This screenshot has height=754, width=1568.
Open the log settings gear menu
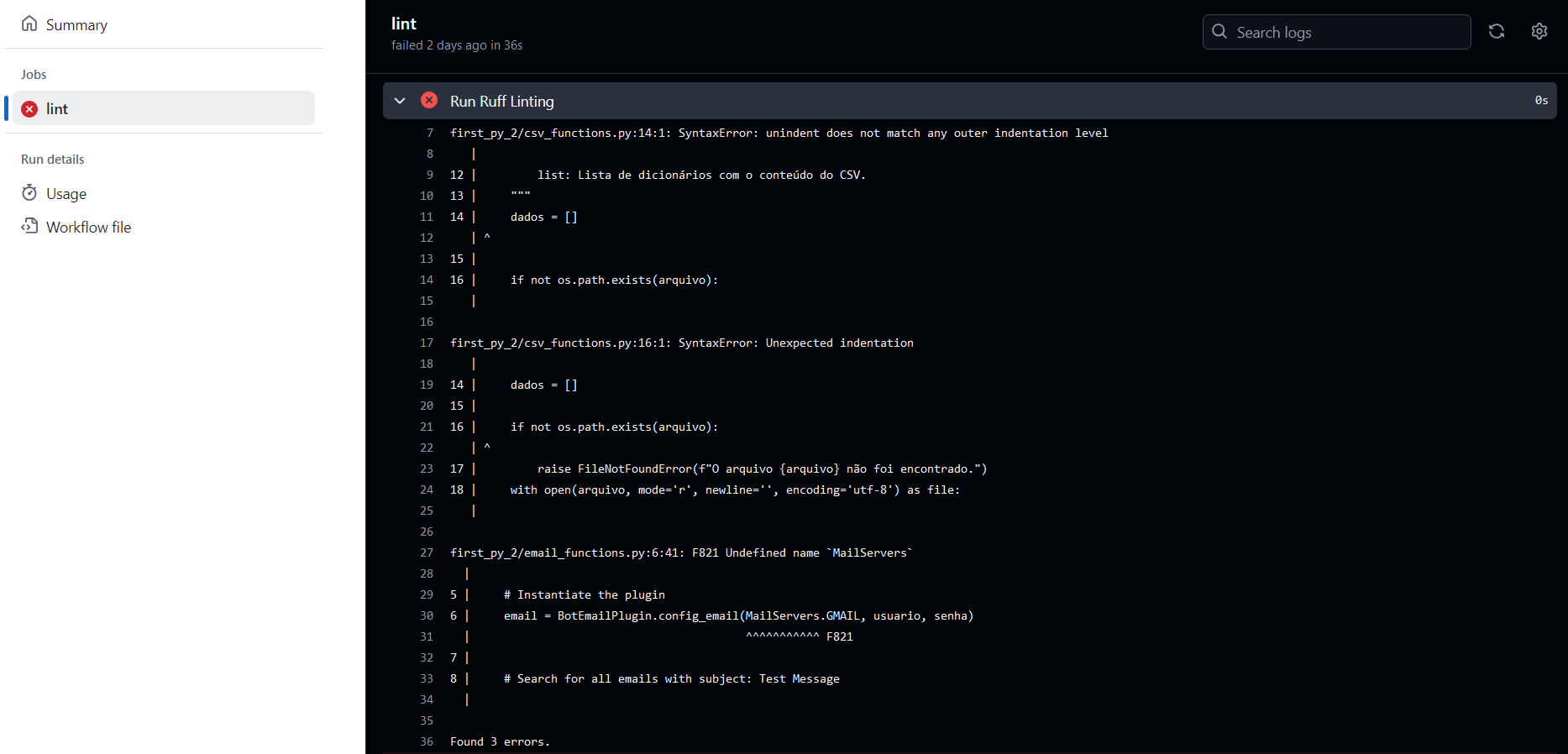click(1539, 31)
